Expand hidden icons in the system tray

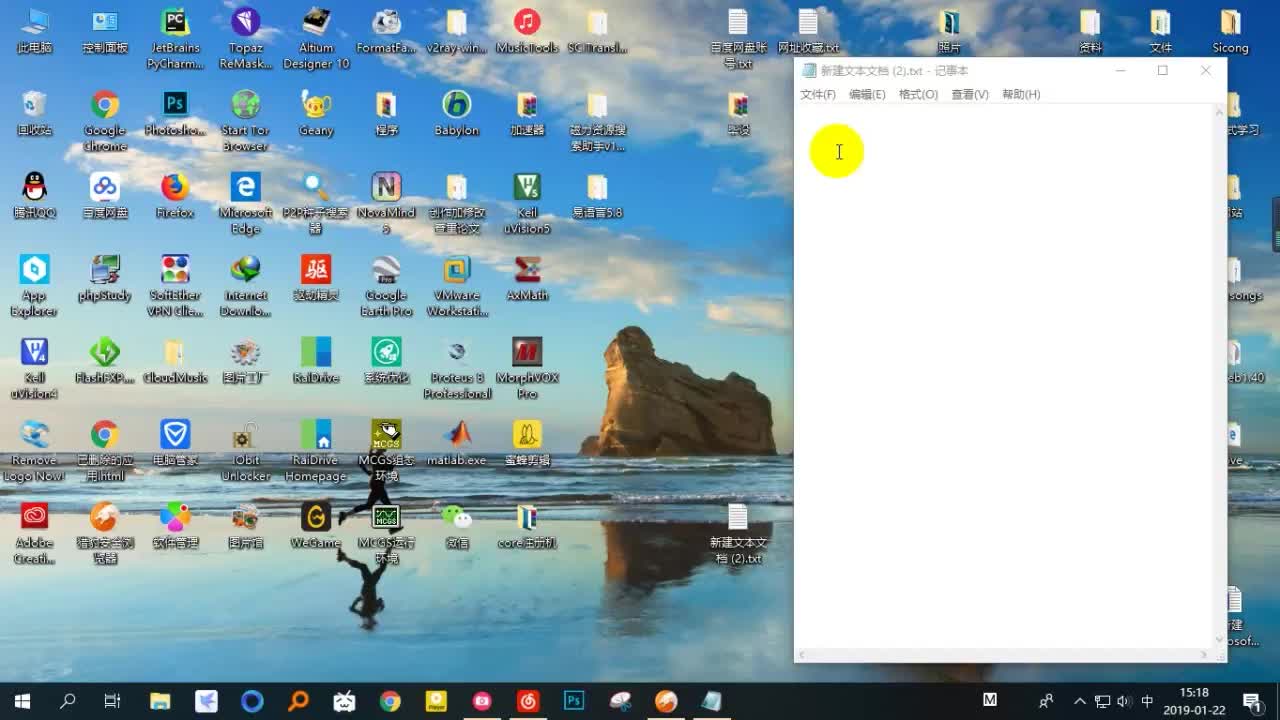[1080, 700]
